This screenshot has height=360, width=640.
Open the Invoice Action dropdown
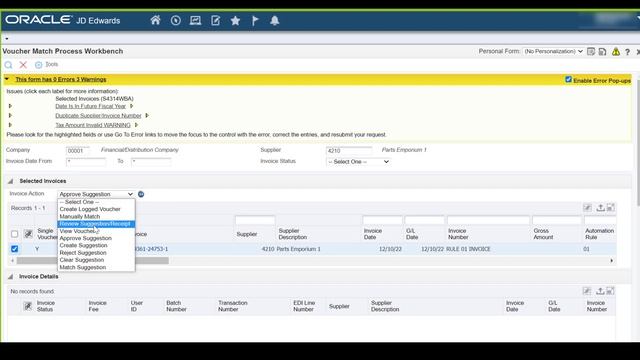point(96,194)
